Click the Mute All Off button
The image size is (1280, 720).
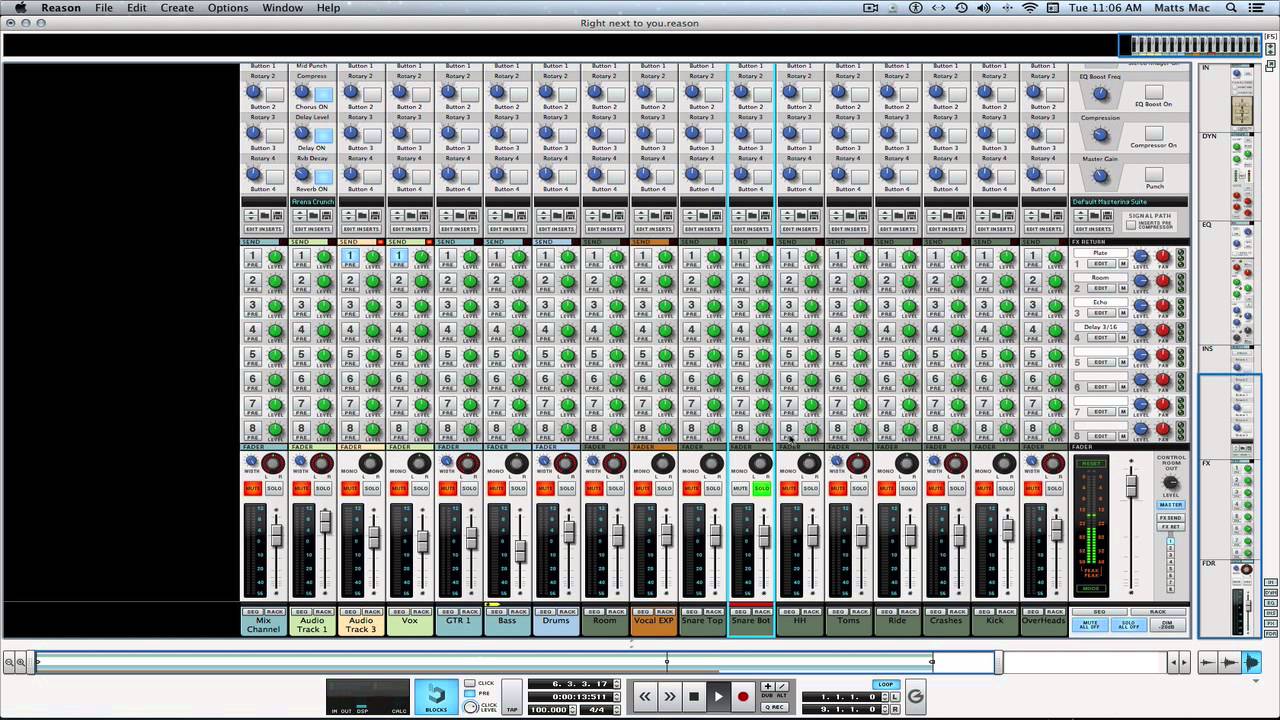tap(1089, 624)
